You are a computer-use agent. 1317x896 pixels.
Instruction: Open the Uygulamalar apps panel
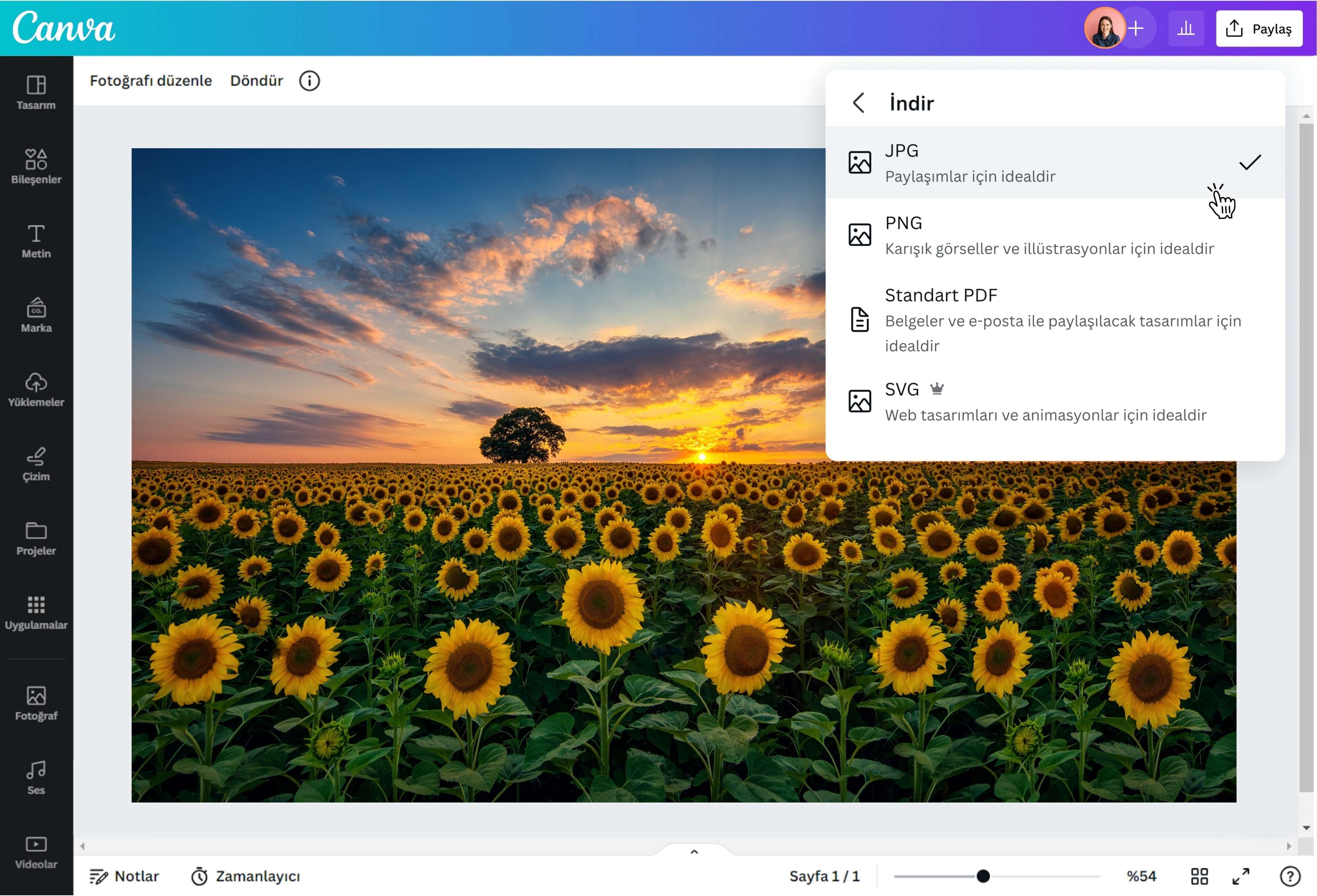pos(36,612)
